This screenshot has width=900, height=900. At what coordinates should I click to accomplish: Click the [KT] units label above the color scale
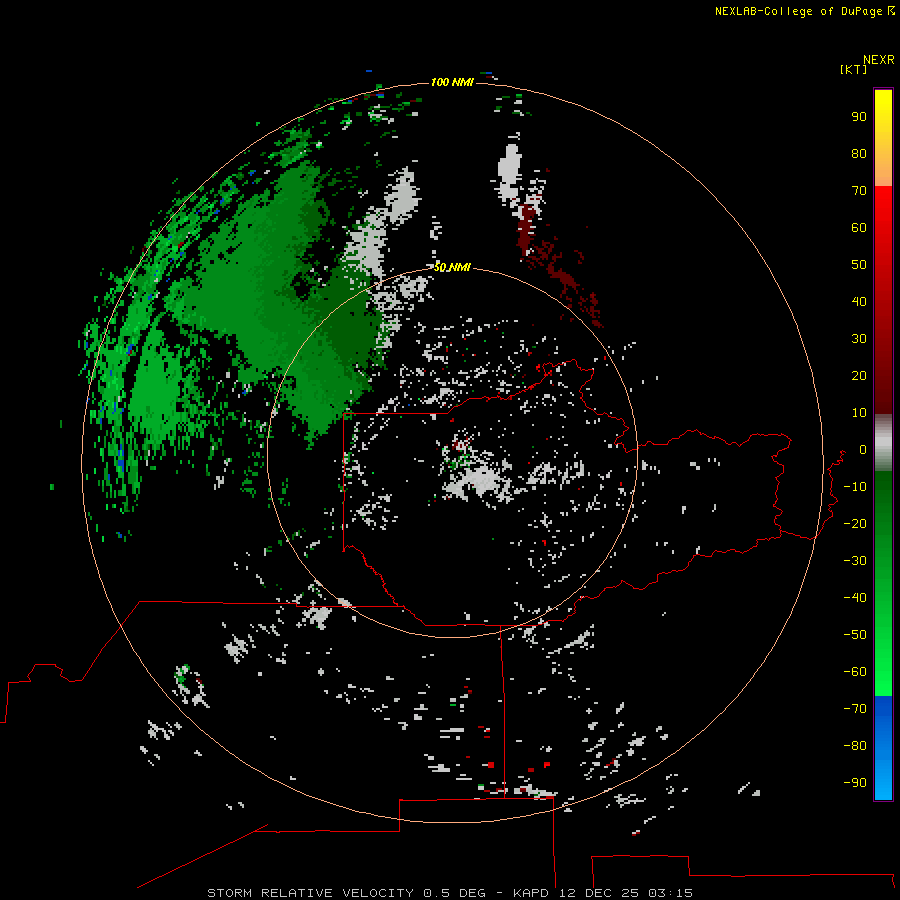click(853, 69)
